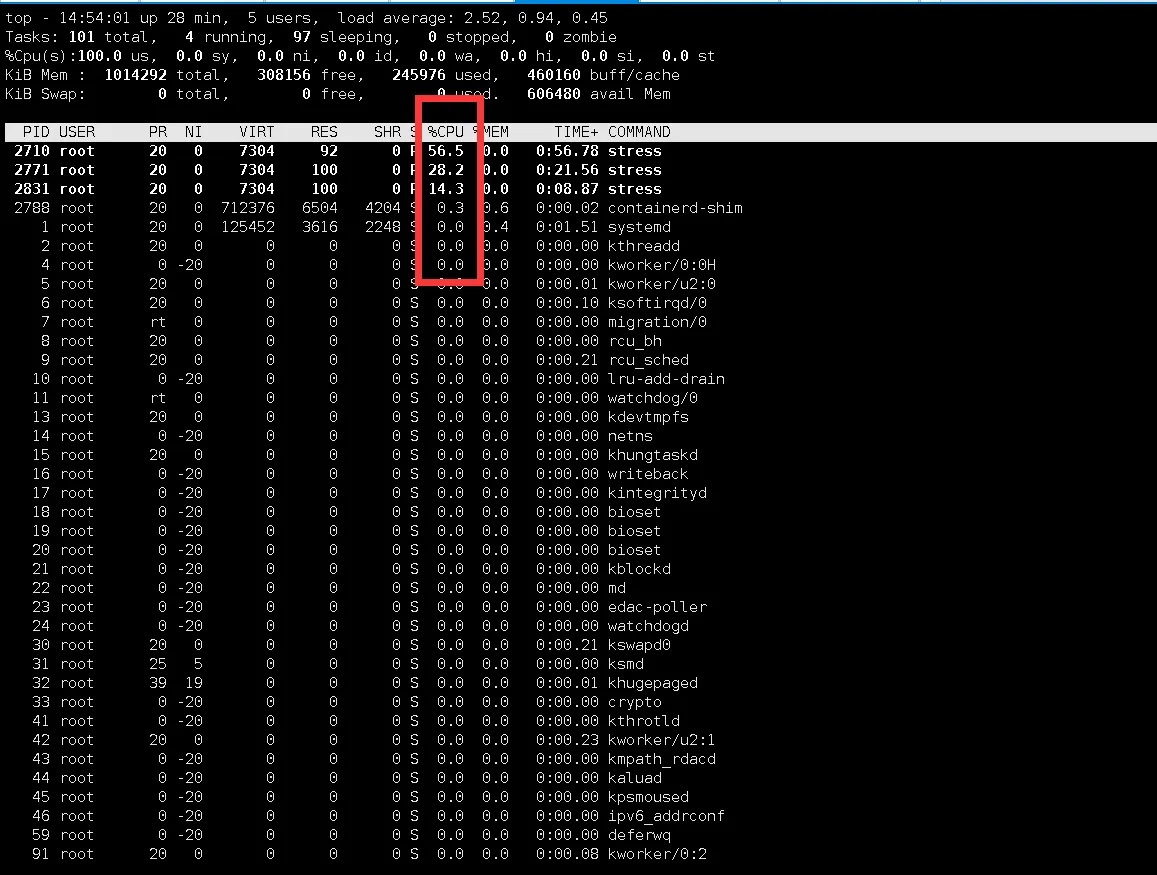Click the kworker/0:2 command
The width and height of the screenshot is (1157, 875).
[657, 854]
